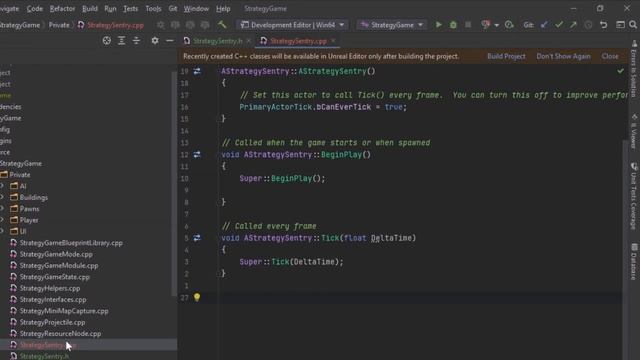Click the green analysis checkmark in editor
The height and width of the screenshot is (360, 640).
620,71
